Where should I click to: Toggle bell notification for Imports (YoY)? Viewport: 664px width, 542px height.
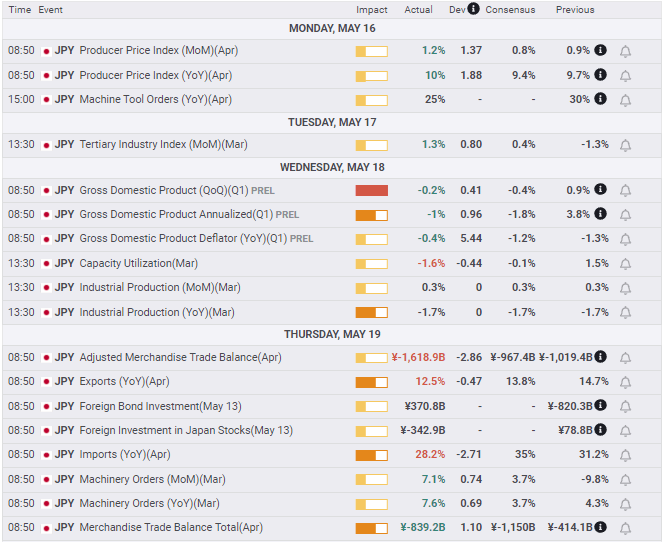pos(625,455)
